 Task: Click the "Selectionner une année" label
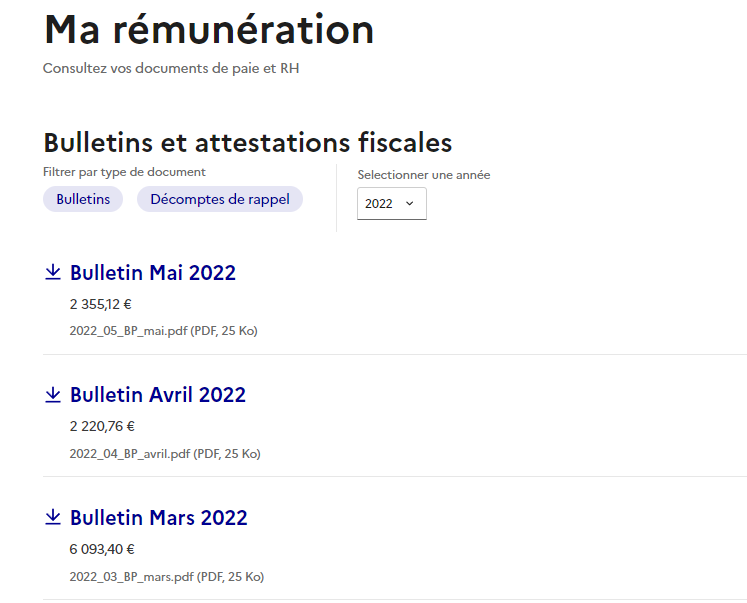(424, 175)
